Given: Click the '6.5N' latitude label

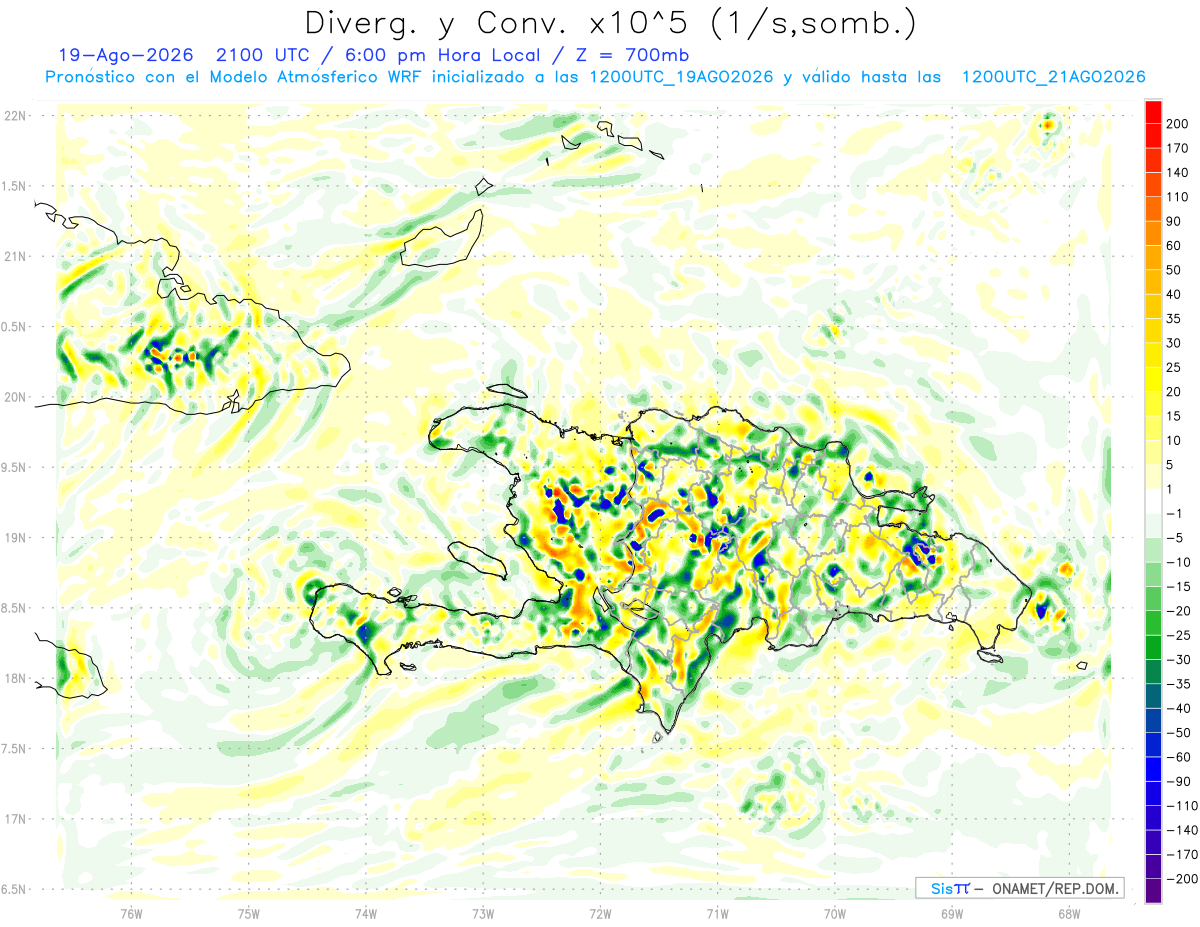Looking at the screenshot, I should pyautogui.click(x=14, y=889).
